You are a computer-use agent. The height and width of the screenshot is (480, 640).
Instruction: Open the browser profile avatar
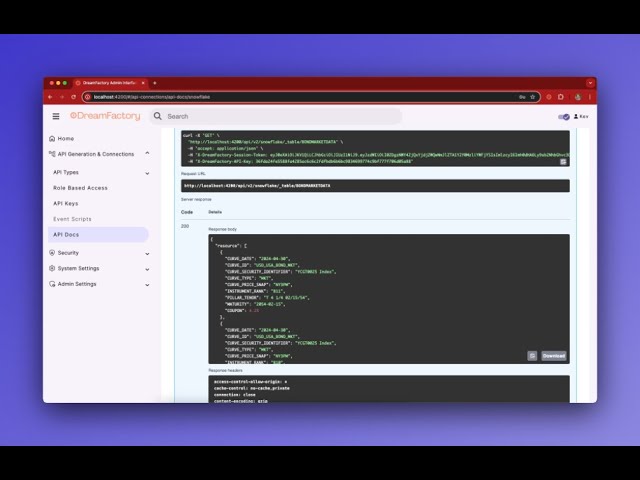(x=578, y=97)
